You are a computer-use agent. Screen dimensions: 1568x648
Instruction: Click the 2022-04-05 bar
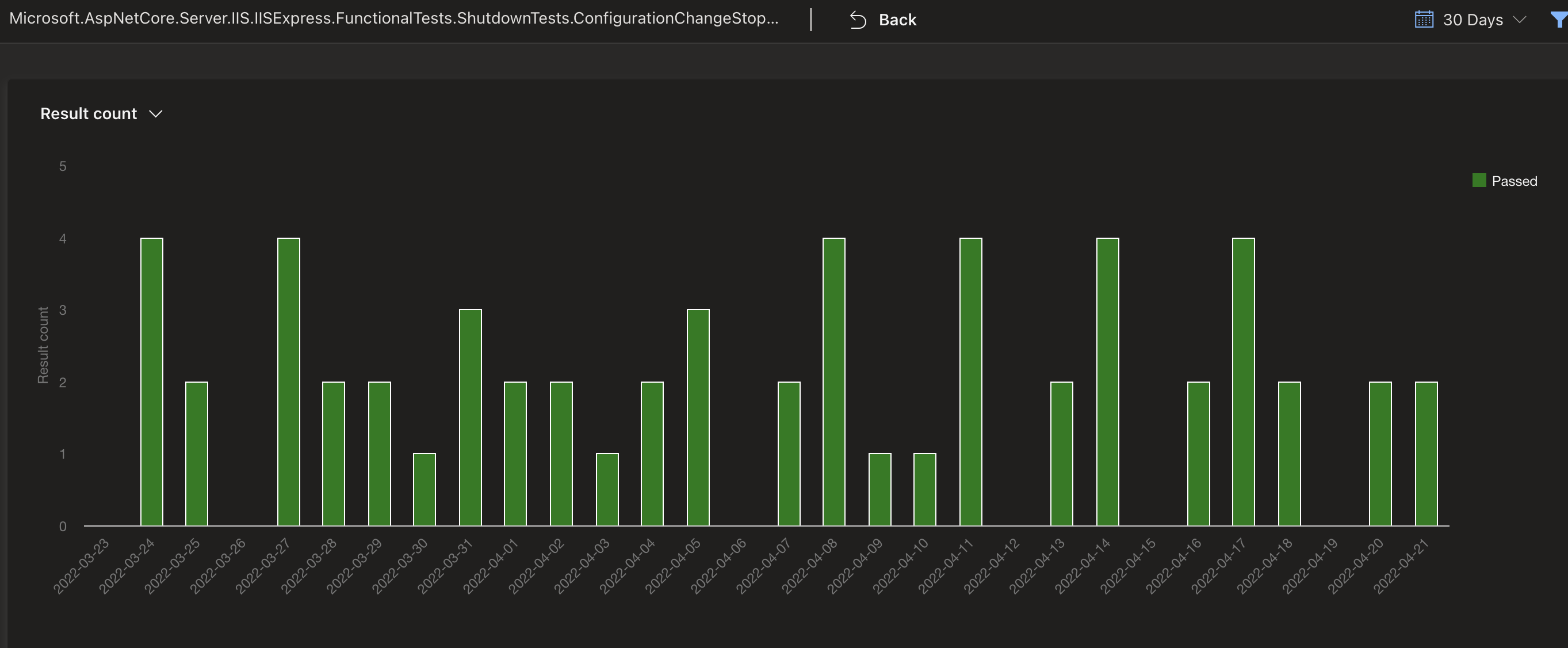pyautogui.click(x=698, y=418)
